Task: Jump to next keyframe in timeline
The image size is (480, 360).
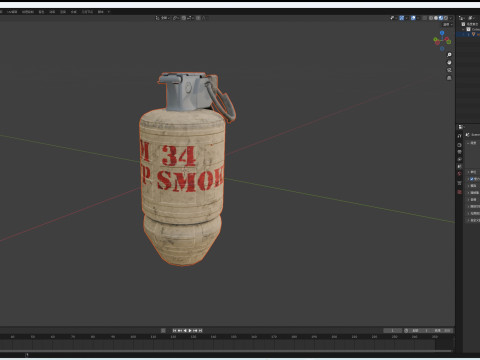Action: tap(195, 330)
